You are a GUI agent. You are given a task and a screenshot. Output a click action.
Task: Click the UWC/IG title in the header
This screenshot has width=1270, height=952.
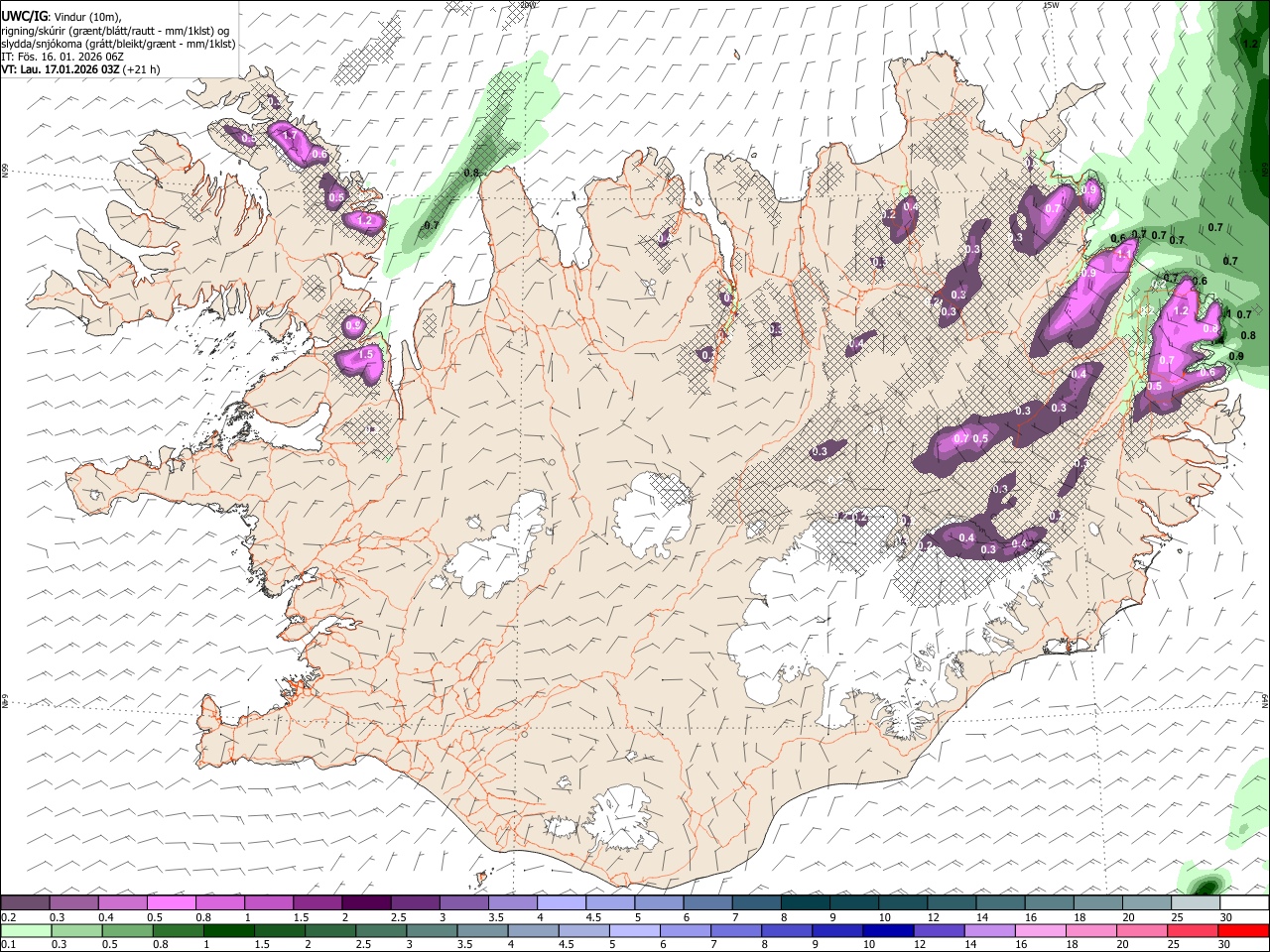(23, 17)
